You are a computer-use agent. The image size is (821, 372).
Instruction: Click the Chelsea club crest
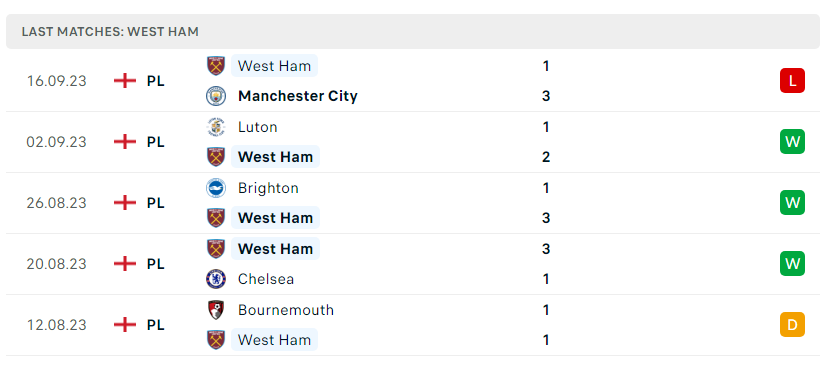point(216,279)
